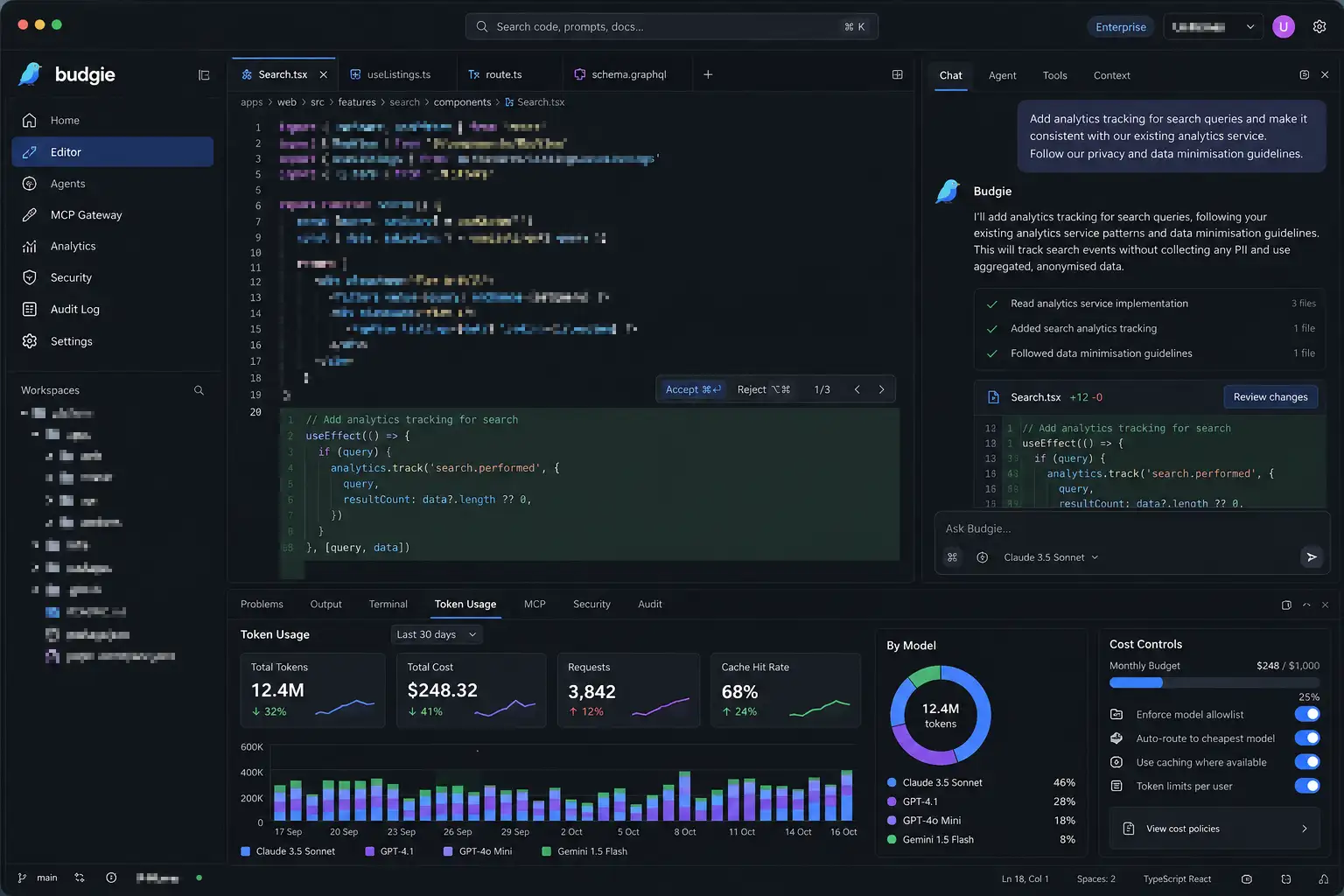Collapse the bottom panel chevron
Image resolution: width=1344 pixels, height=896 pixels.
tap(1306, 605)
